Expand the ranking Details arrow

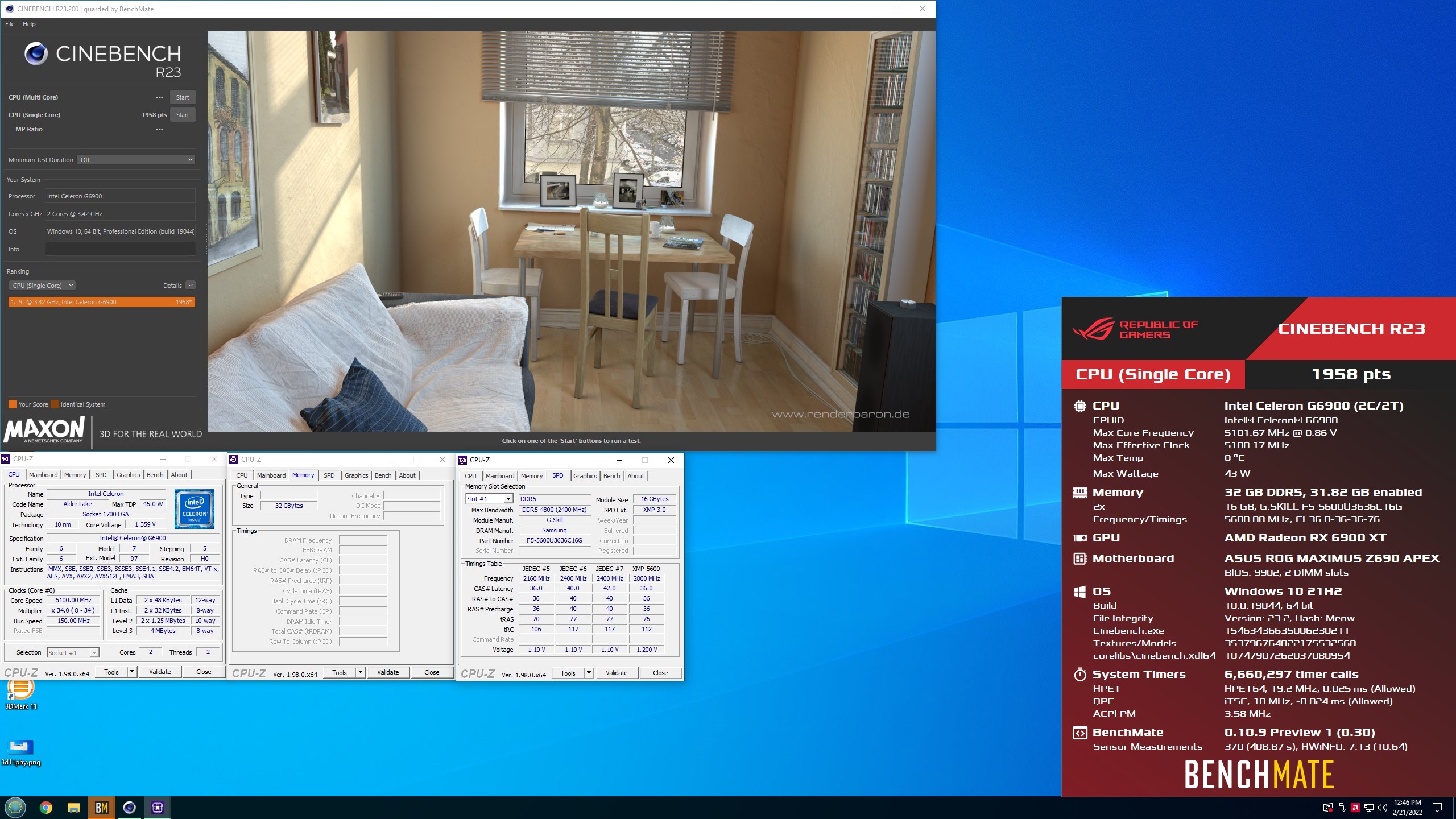click(x=191, y=286)
